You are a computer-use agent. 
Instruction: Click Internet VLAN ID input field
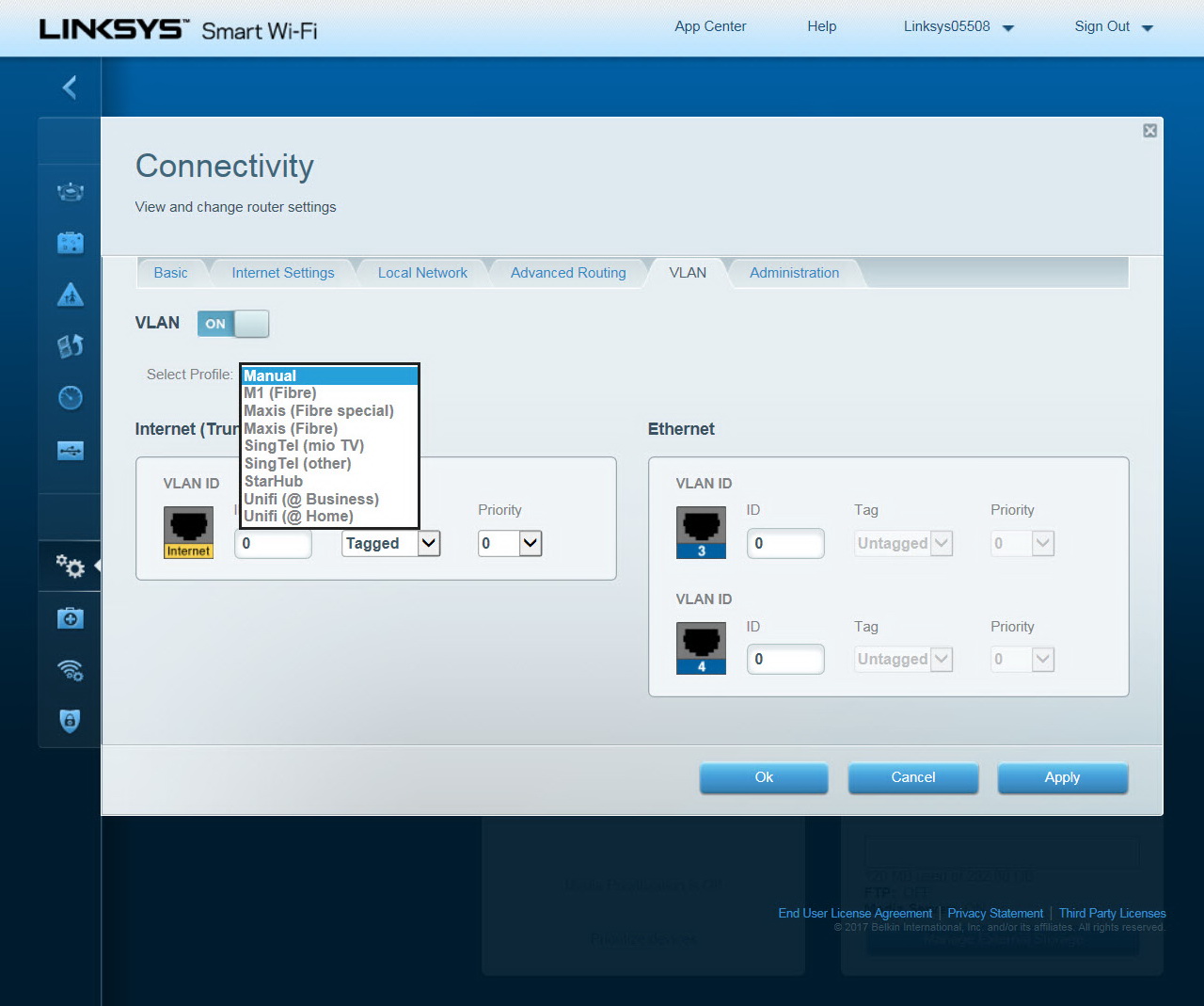(273, 543)
